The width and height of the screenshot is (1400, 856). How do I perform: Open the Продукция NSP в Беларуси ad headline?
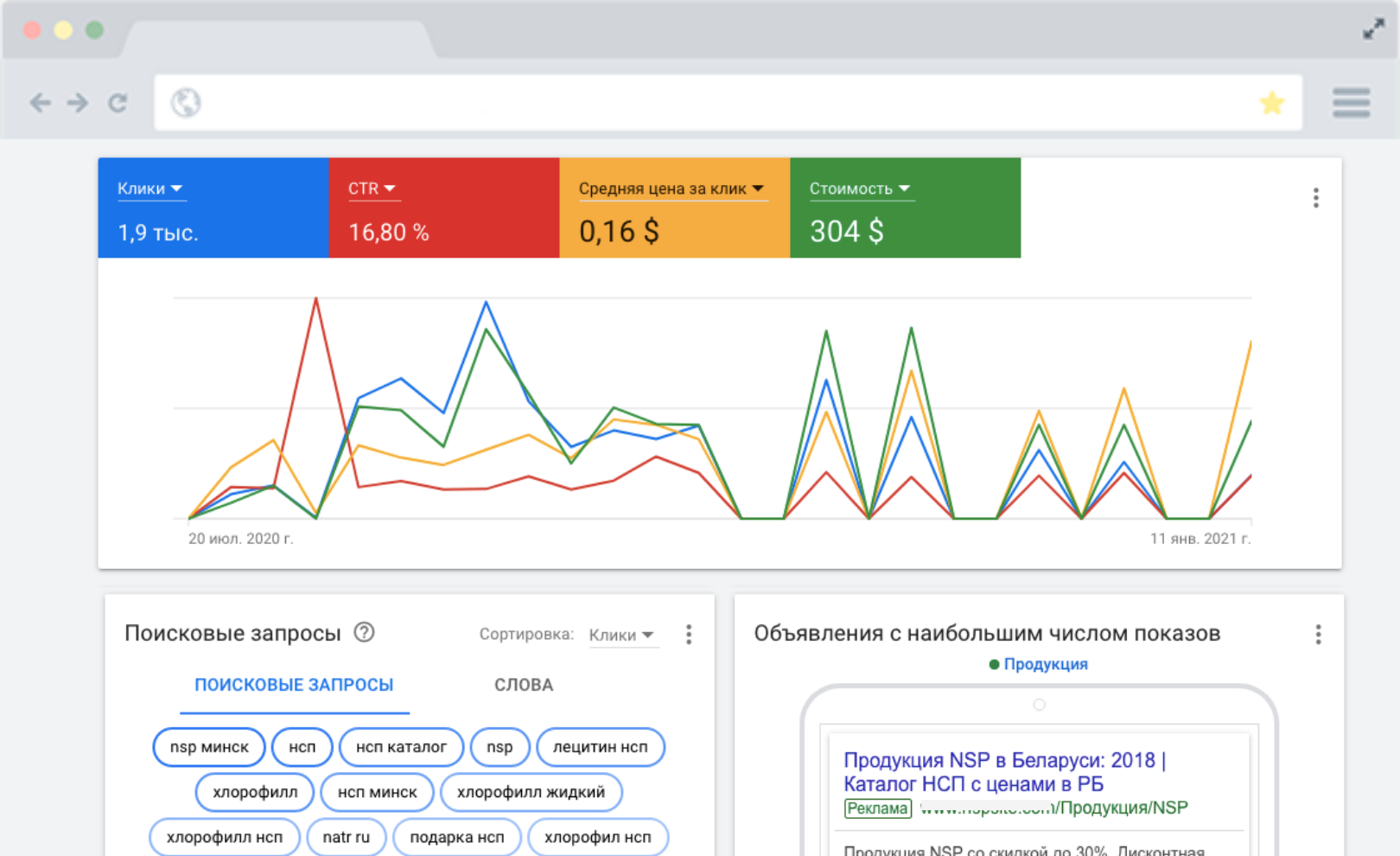pyautogui.click(x=1005, y=772)
